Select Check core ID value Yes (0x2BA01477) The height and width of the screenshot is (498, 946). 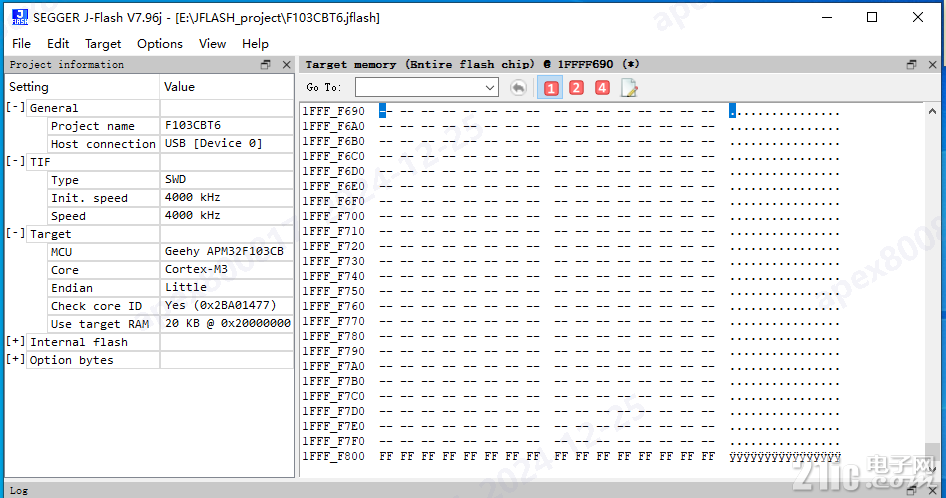(221, 305)
